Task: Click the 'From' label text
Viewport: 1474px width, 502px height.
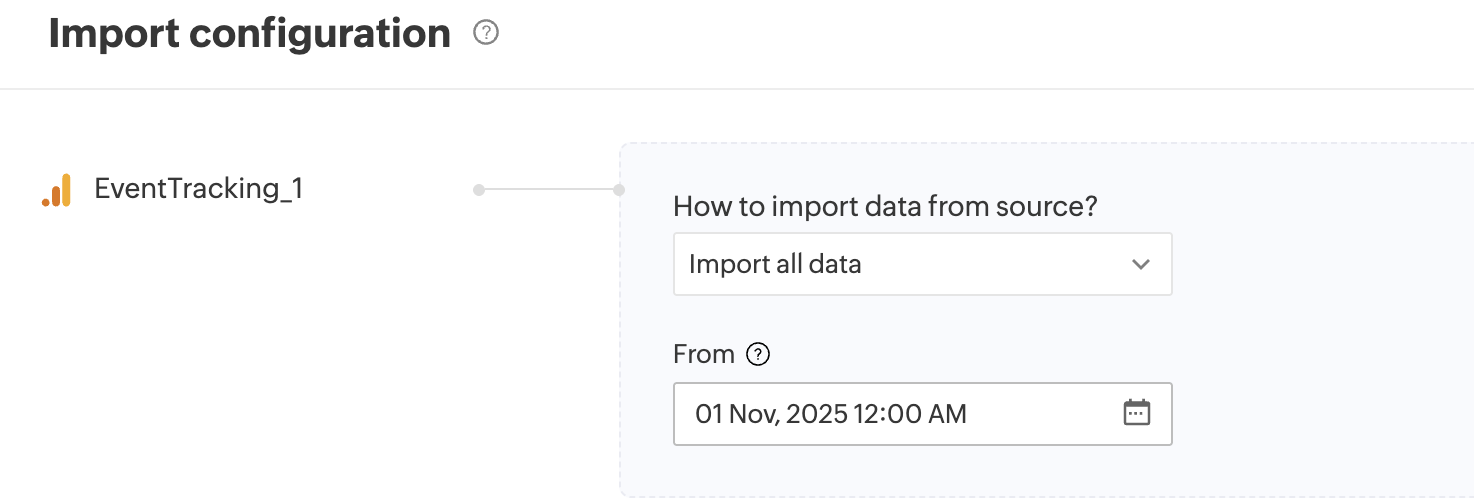Action: tap(704, 354)
